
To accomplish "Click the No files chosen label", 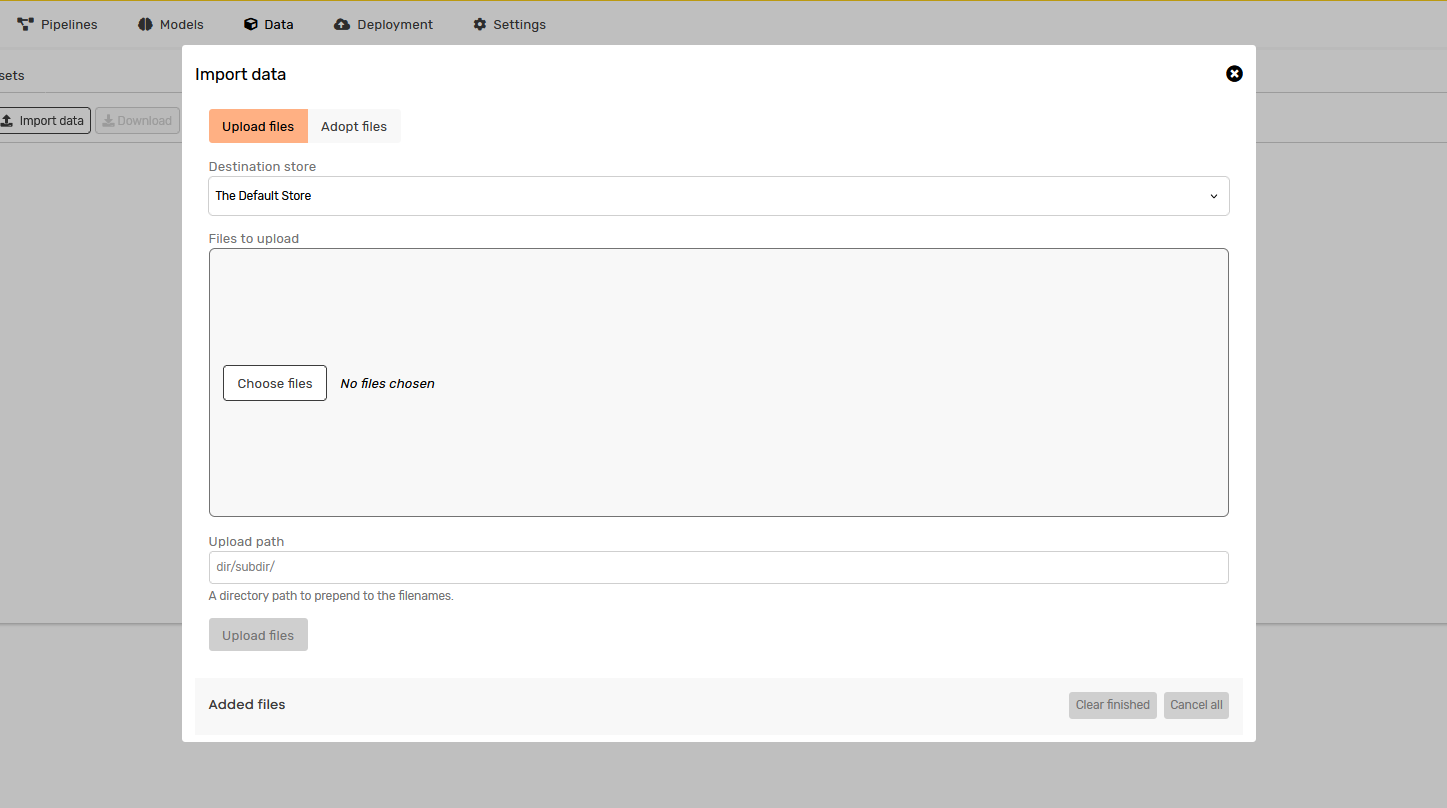I will [387, 384].
